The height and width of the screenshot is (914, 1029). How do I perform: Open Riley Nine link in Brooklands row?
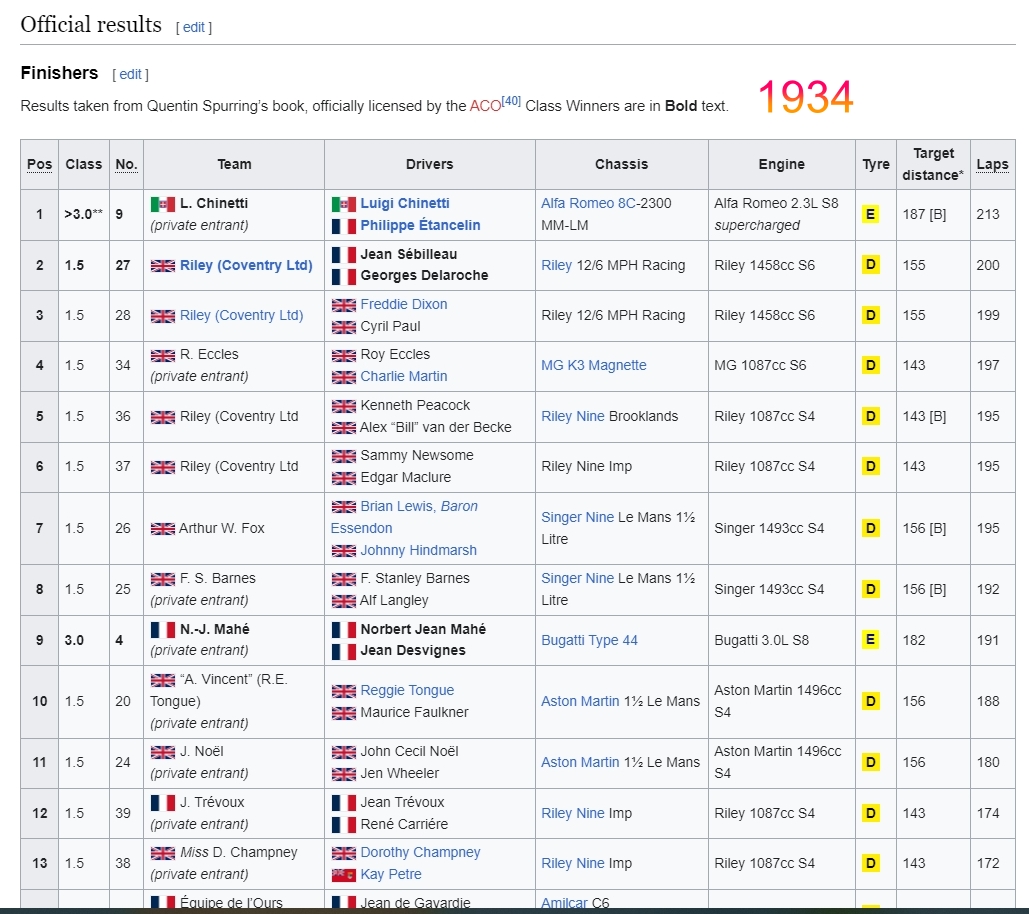click(x=572, y=416)
